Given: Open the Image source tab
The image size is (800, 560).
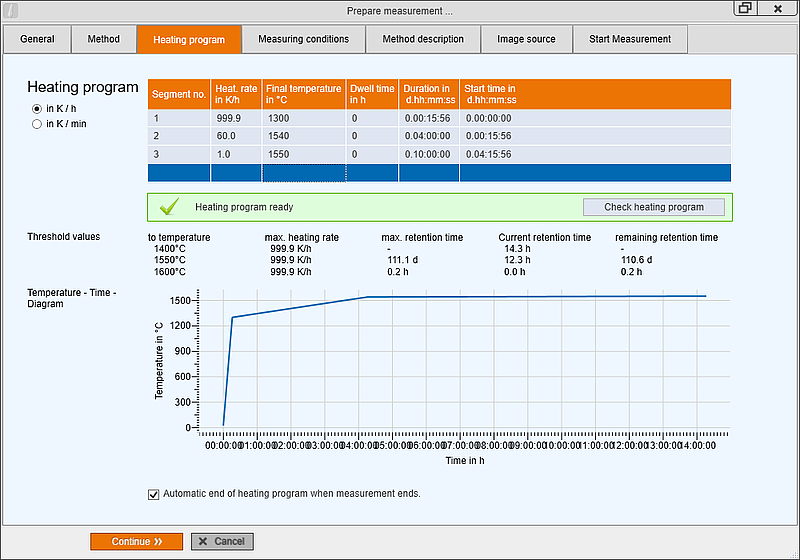Looking at the screenshot, I should point(526,39).
